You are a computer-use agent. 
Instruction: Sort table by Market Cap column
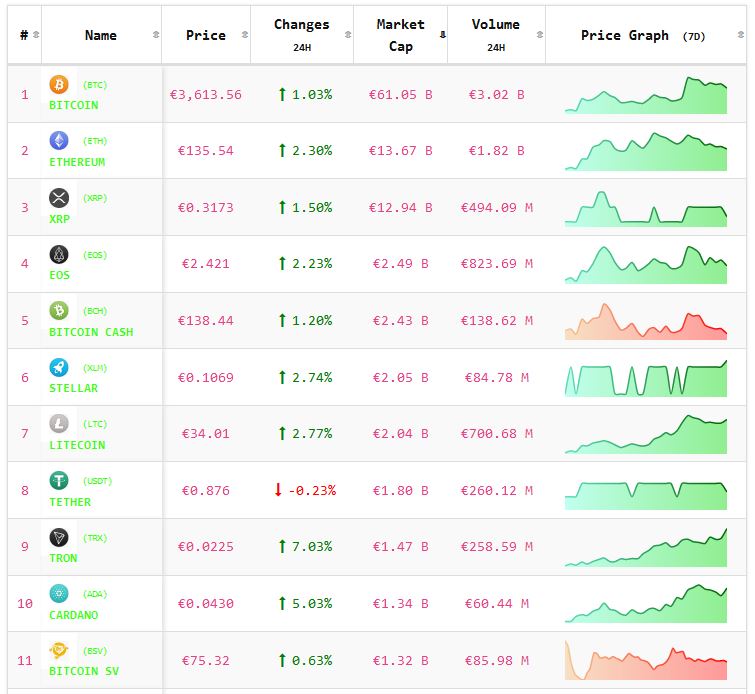coord(400,35)
